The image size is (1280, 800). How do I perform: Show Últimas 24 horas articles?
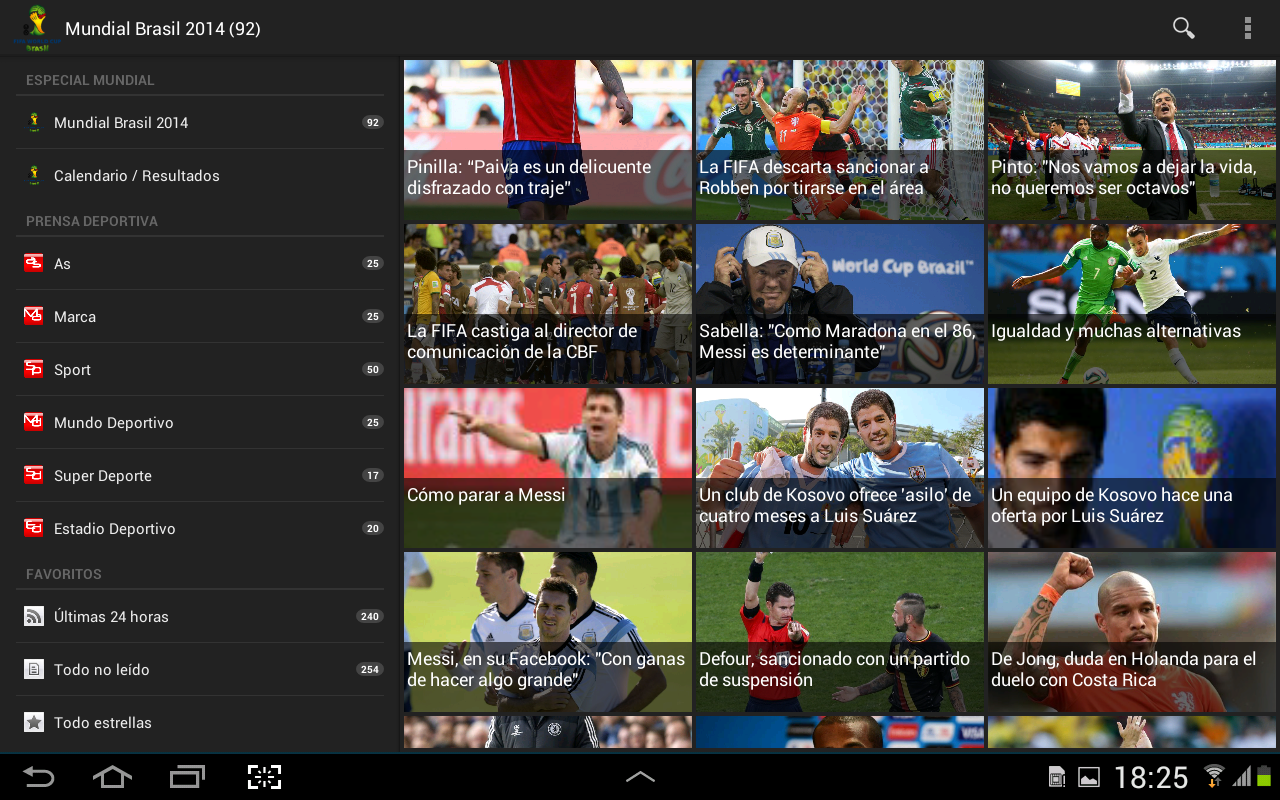[200, 616]
